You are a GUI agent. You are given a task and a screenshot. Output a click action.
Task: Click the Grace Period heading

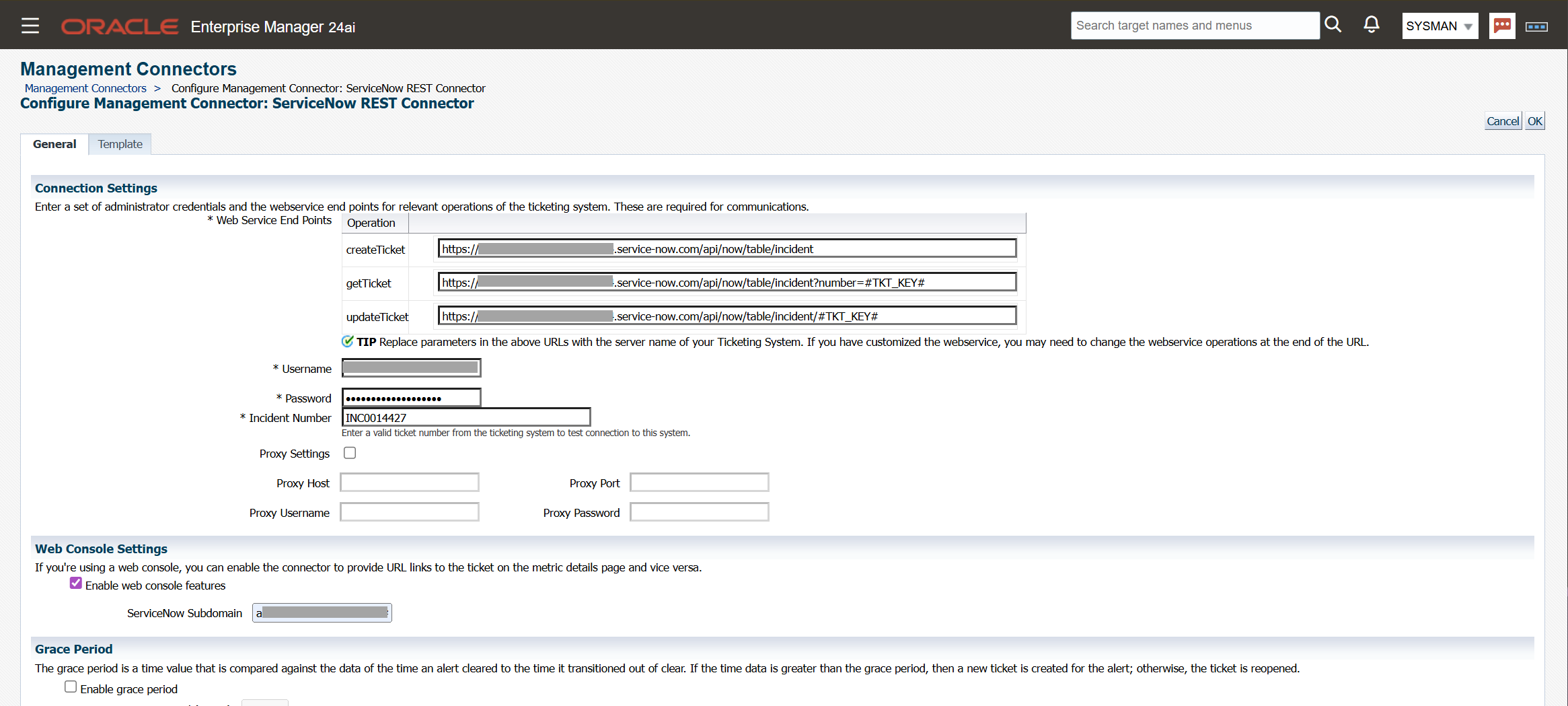pos(74,649)
